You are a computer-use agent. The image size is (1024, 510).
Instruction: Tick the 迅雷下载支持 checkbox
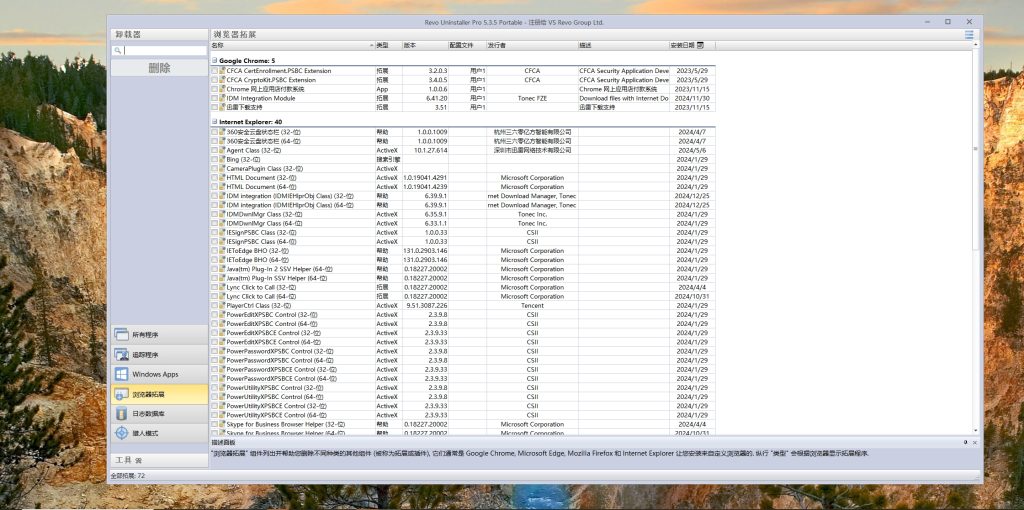point(214,107)
